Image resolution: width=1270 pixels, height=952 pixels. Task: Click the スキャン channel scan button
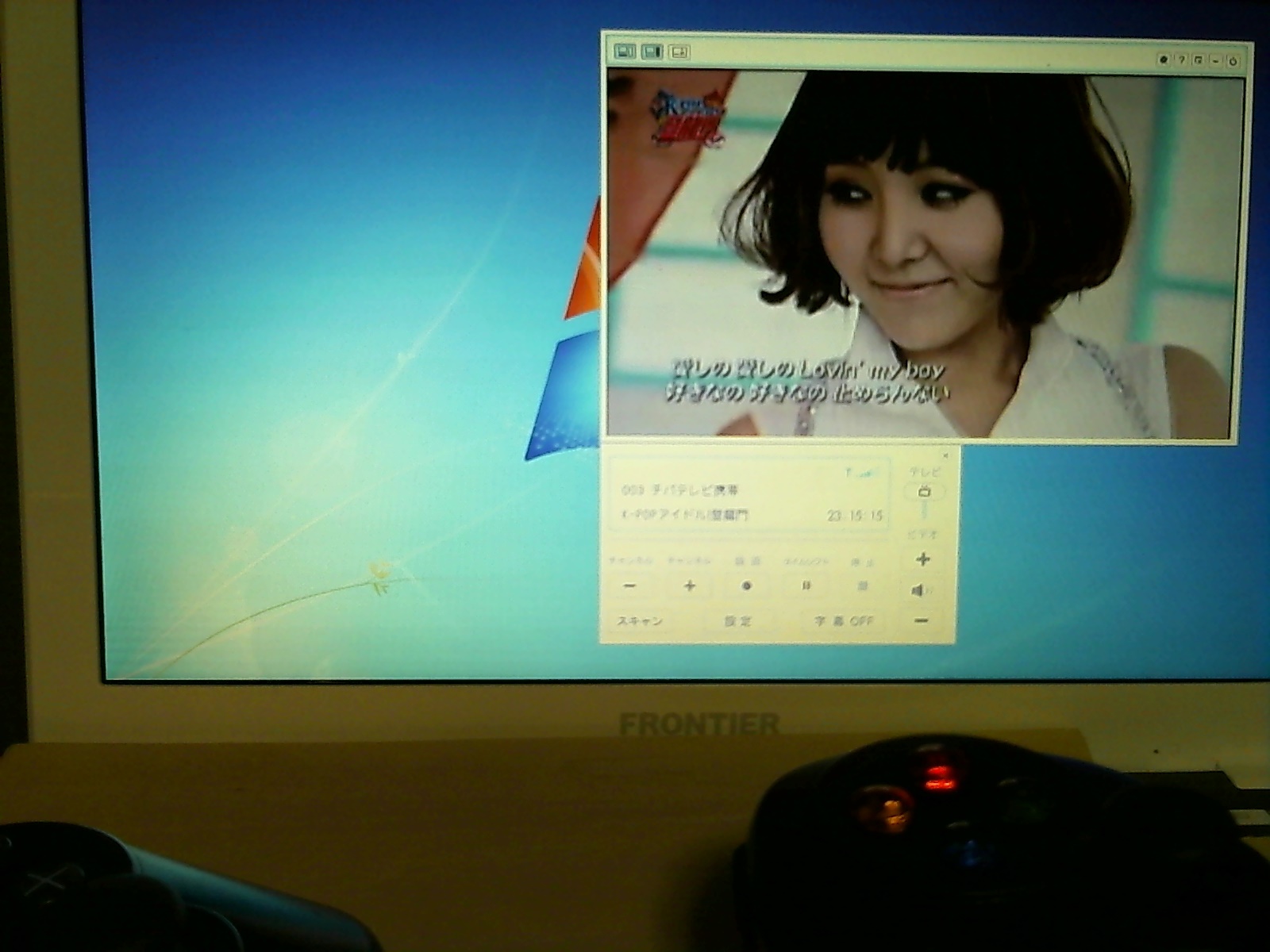(641, 621)
